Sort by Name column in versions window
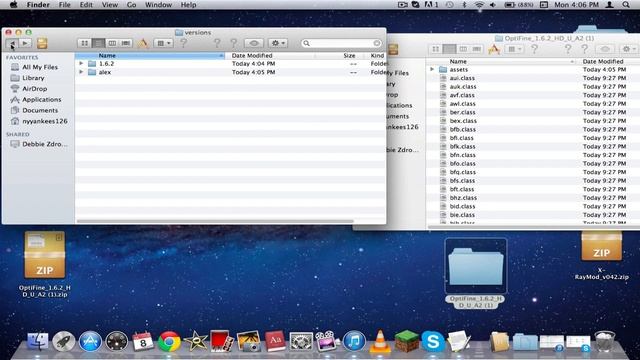This screenshot has height=360, width=640. coord(149,56)
